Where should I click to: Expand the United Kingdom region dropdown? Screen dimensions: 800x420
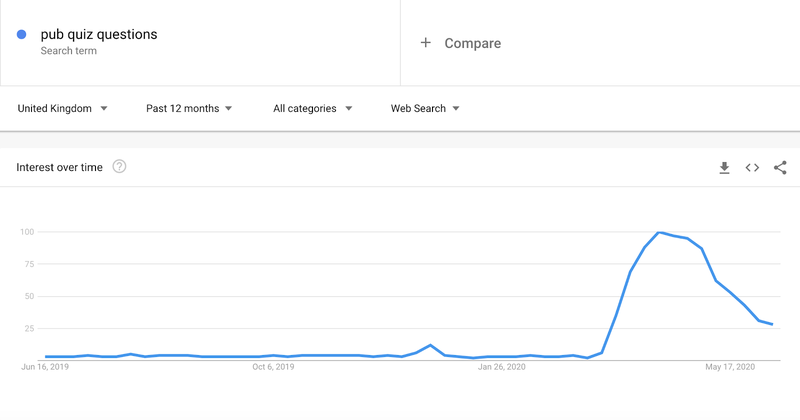coord(62,108)
